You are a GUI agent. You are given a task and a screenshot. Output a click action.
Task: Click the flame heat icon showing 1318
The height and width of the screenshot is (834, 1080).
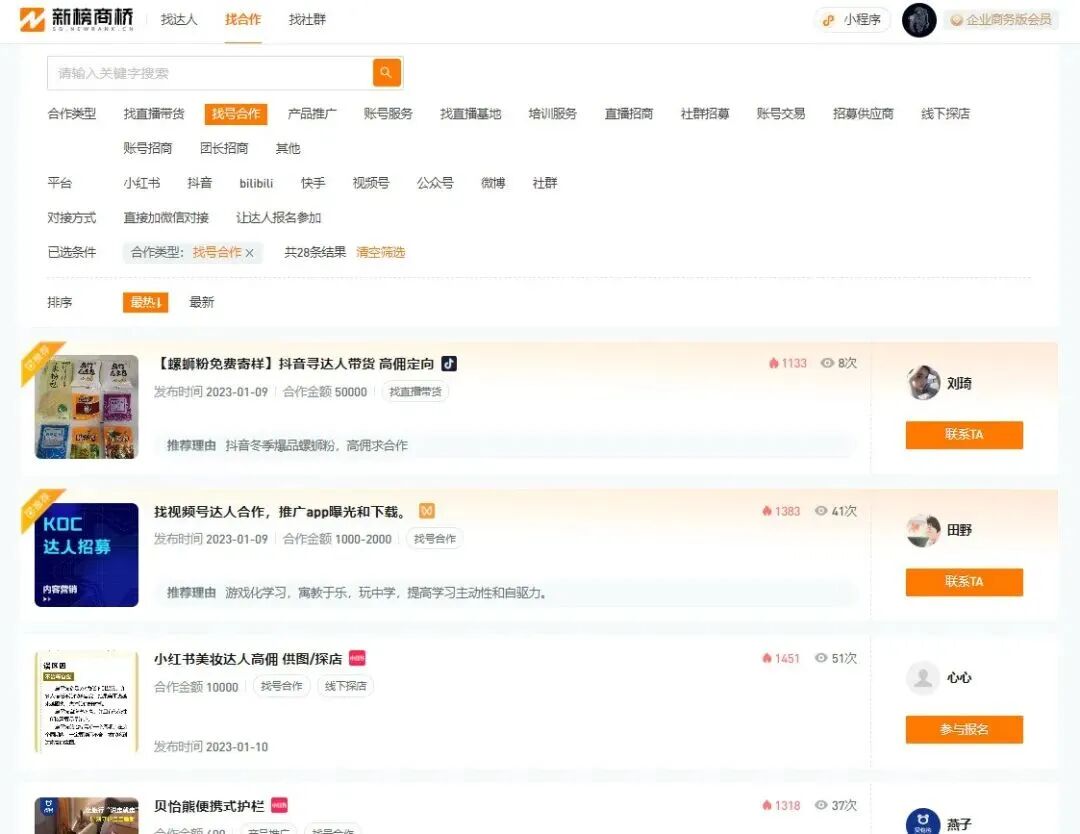(x=767, y=805)
